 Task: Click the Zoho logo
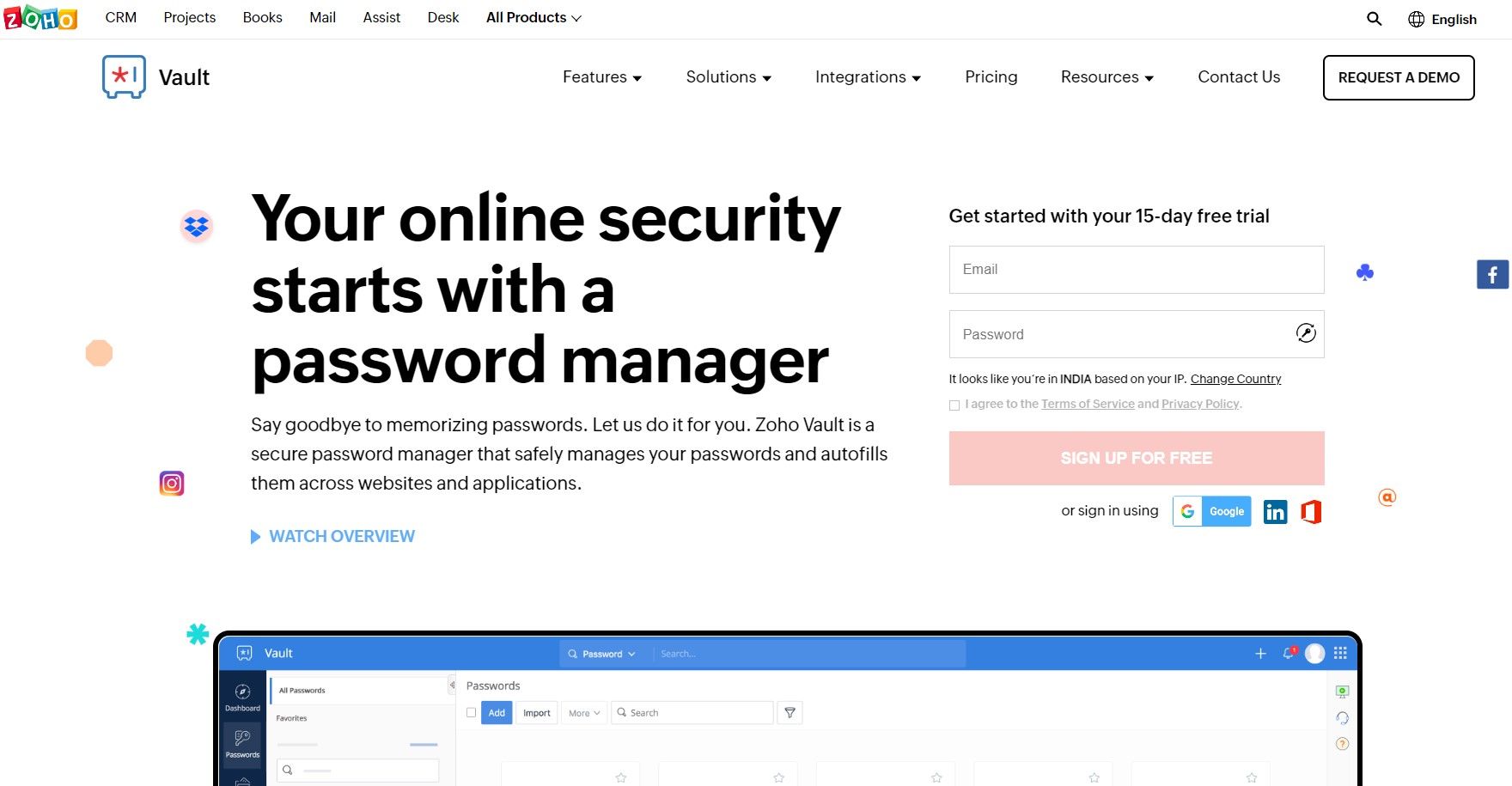click(x=40, y=17)
